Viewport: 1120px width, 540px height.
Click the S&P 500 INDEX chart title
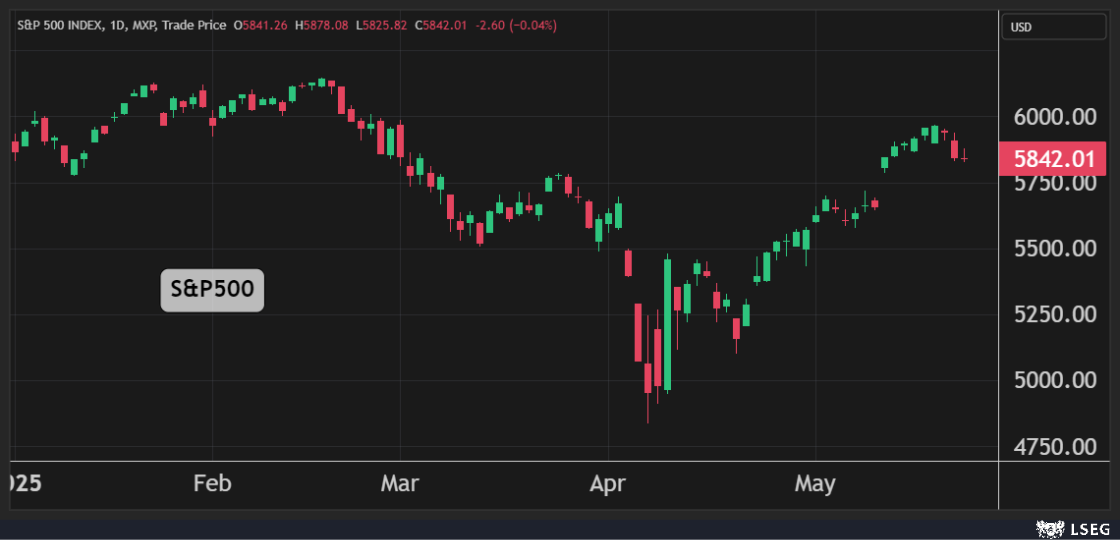(63, 25)
